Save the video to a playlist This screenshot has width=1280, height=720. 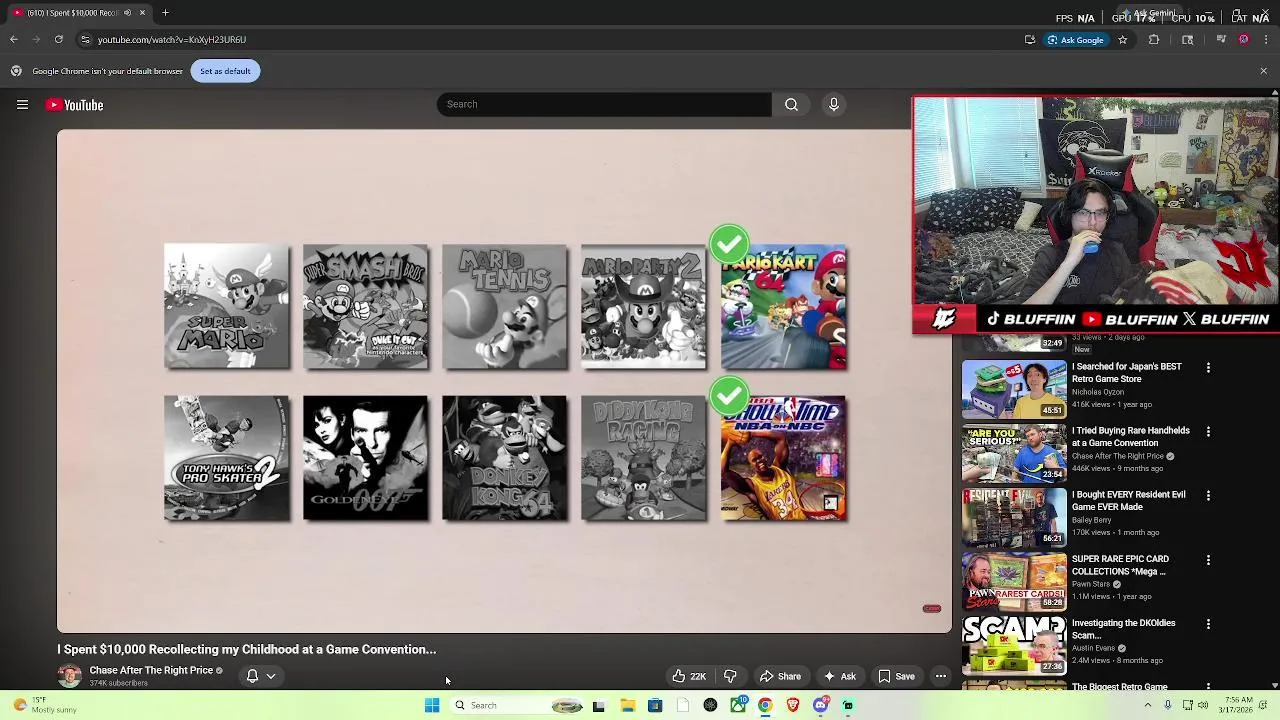pyautogui.click(x=896, y=677)
